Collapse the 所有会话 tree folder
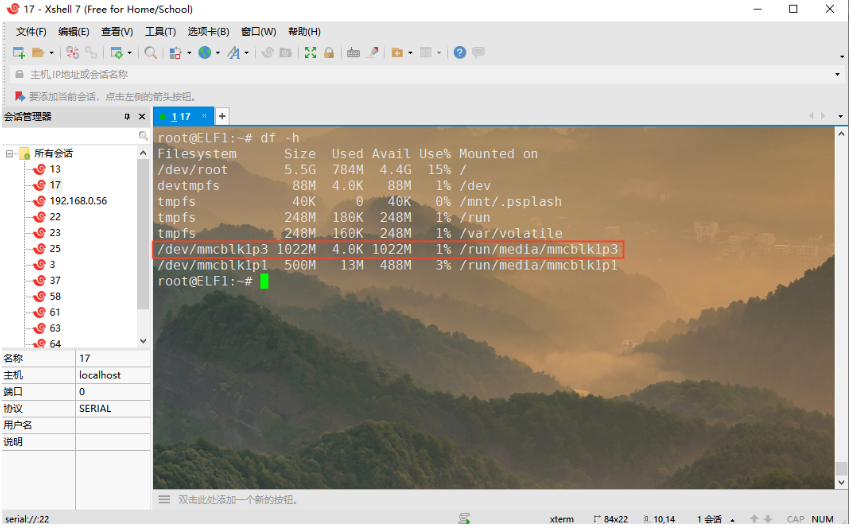 pos(10,154)
